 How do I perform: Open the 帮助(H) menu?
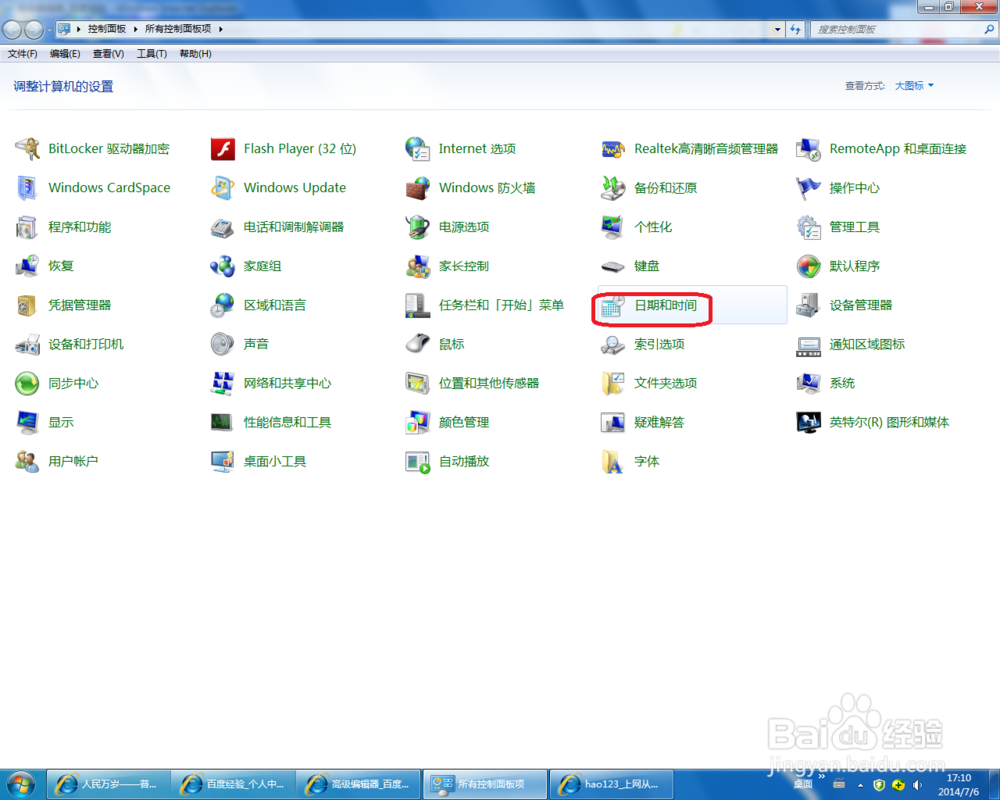pyautogui.click(x=195, y=54)
